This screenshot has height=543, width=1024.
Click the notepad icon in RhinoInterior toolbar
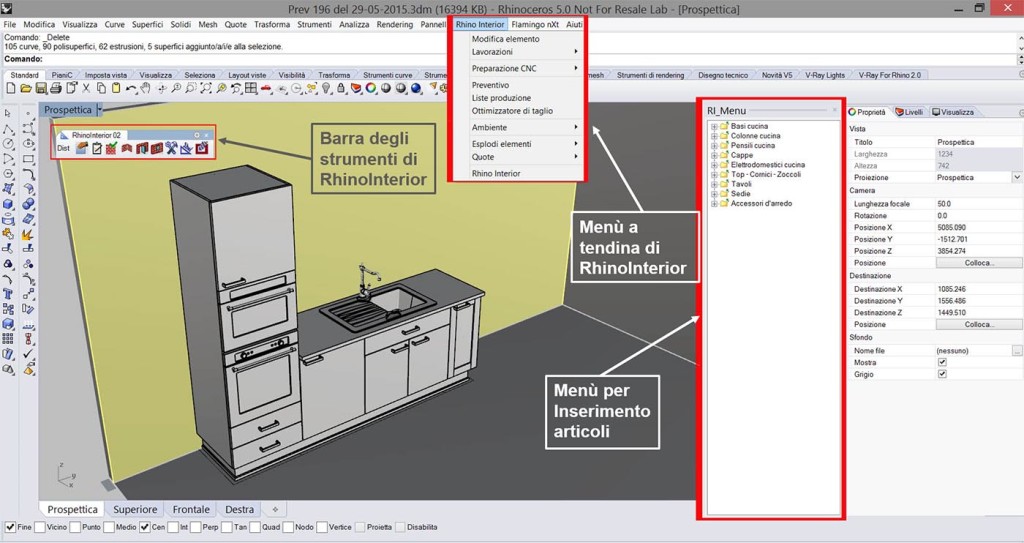[x=97, y=148]
